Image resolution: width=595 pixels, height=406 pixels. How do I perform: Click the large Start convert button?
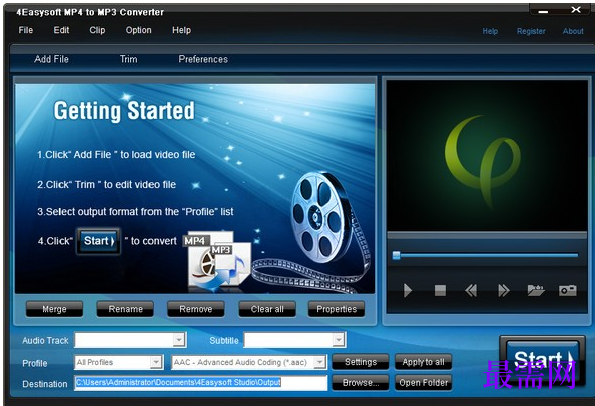pyautogui.click(x=542, y=361)
